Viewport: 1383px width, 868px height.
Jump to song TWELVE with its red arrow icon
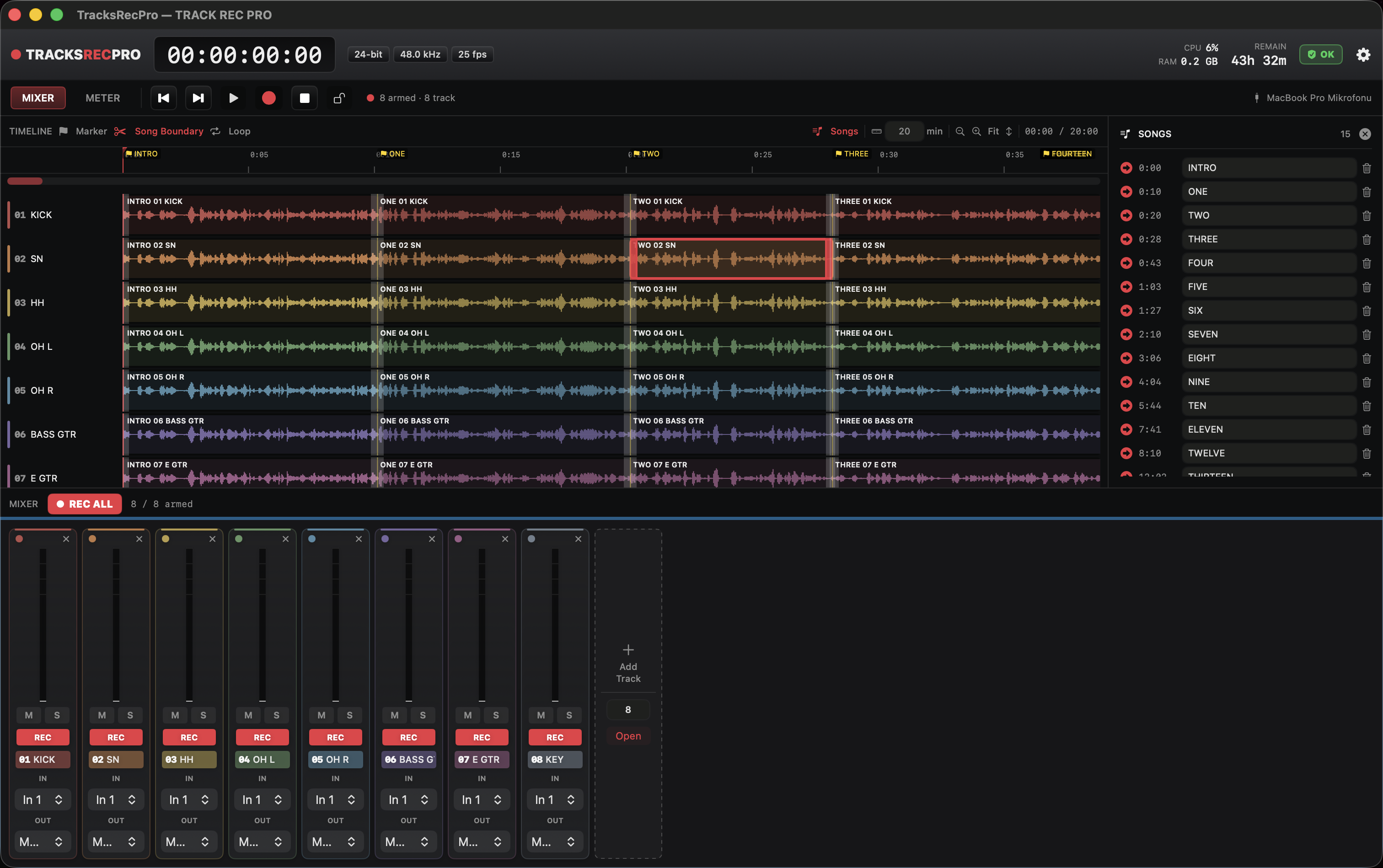(1126, 453)
